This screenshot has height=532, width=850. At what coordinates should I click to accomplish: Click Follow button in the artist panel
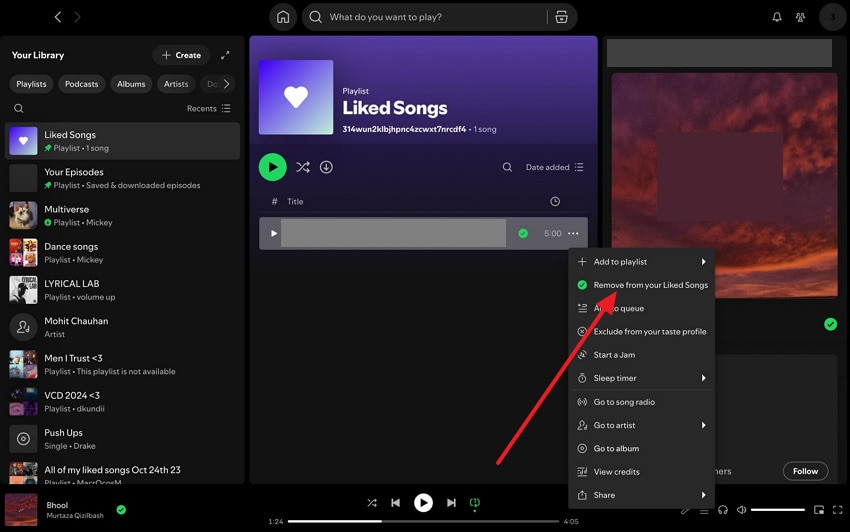click(x=806, y=471)
